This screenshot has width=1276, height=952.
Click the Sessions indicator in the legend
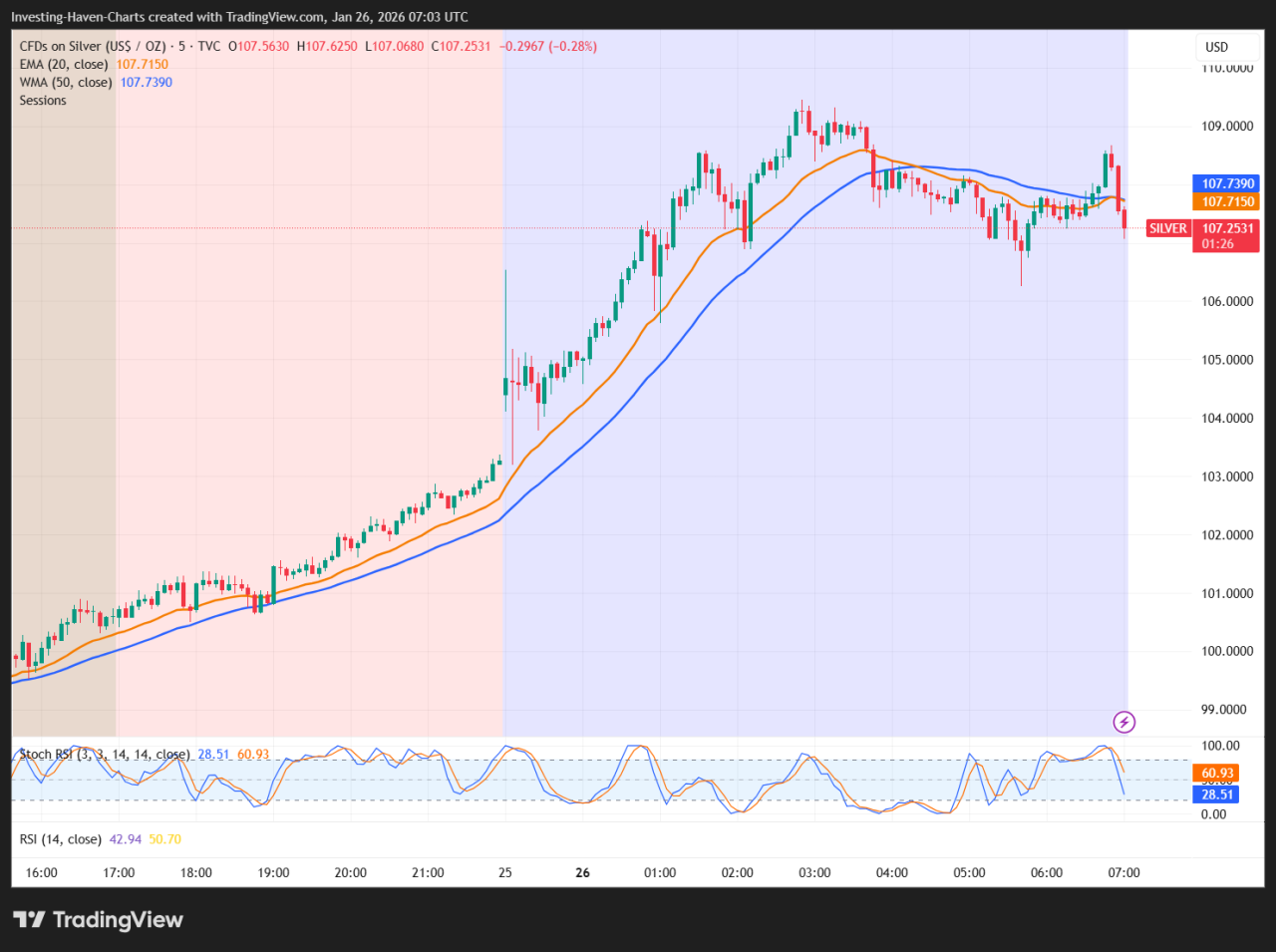(42, 100)
